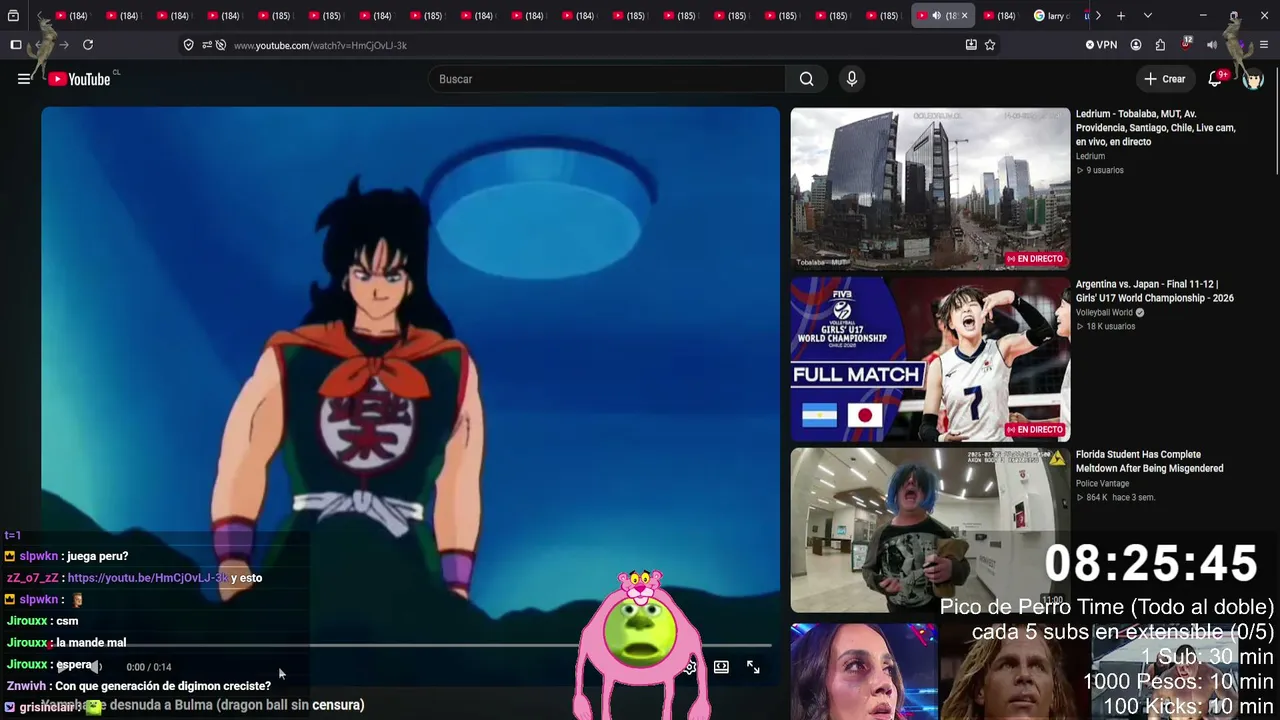
Task: Toggle the browser sidebar panel
Action: tap(16, 45)
